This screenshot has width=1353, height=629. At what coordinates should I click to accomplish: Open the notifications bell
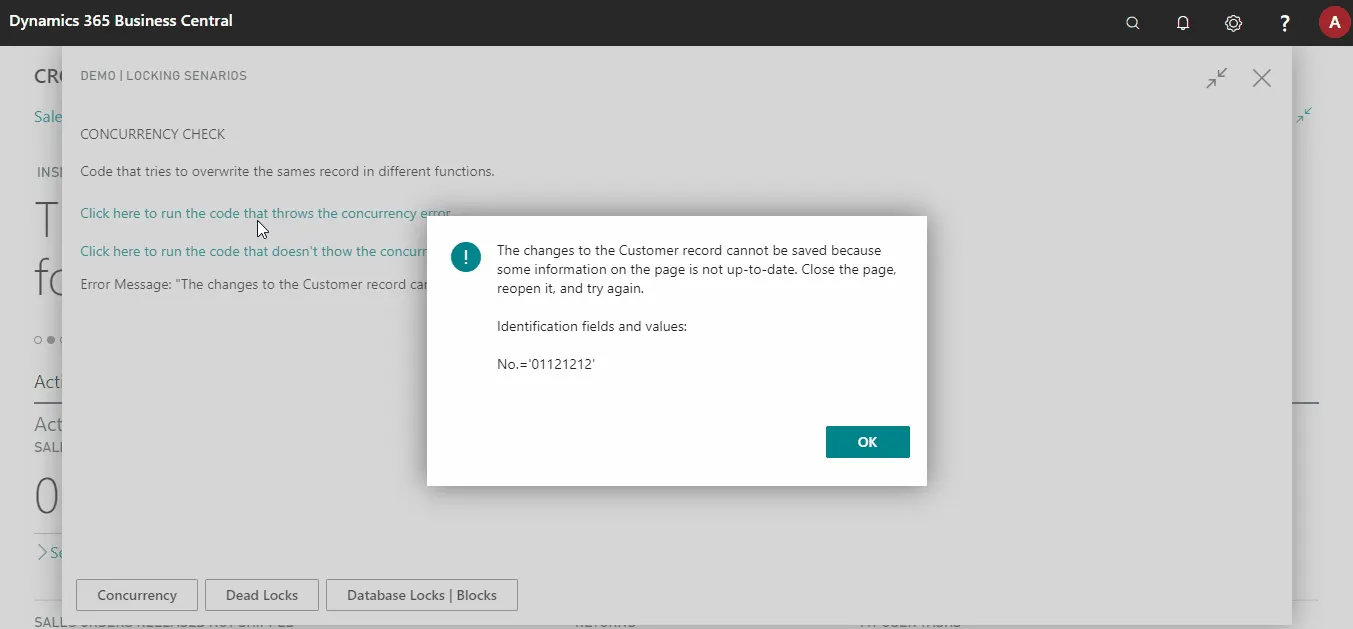click(x=1183, y=23)
